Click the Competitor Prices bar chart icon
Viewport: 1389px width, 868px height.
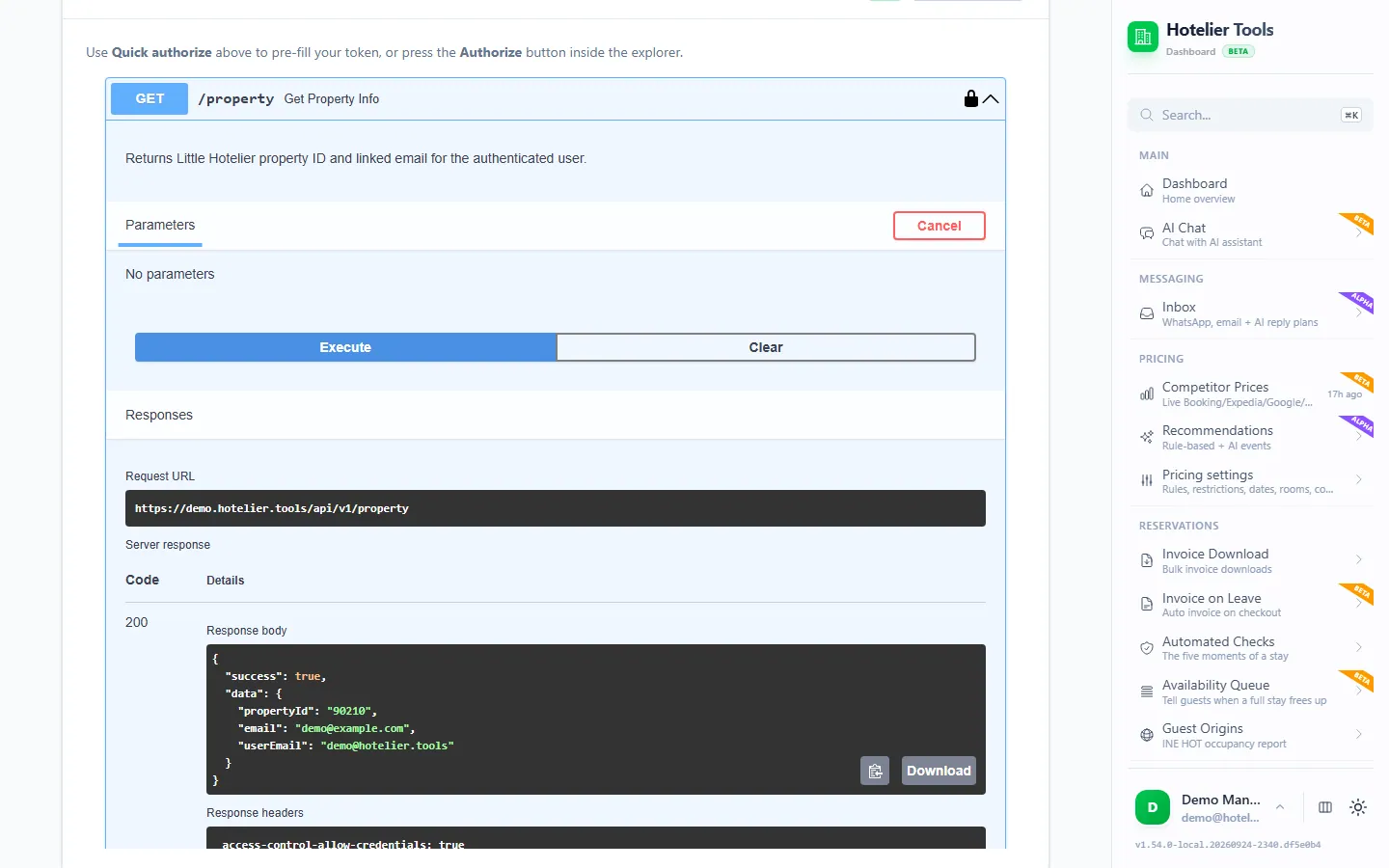[1147, 393]
